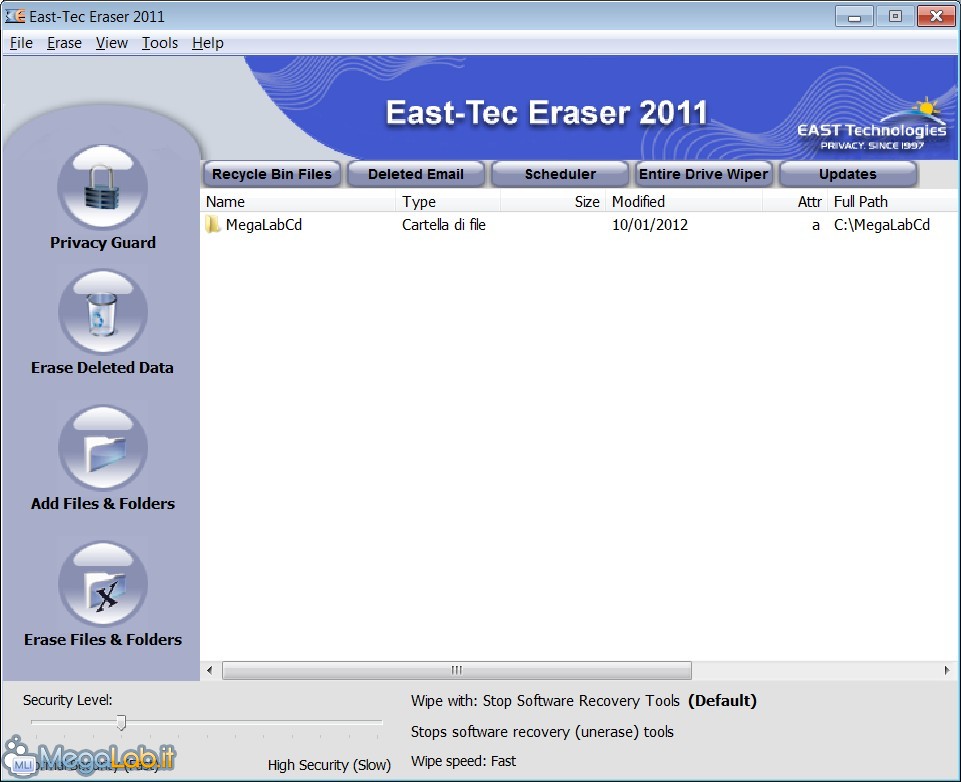The image size is (961, 782).
Task: Click the East-Tec Eraser title bar icon
Action: (15, 16)
